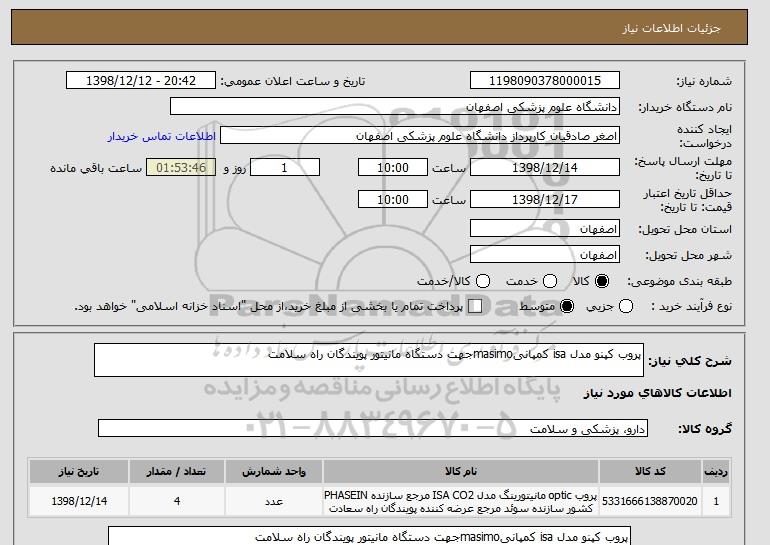
Task: Click the buyer organization name field
Action: pos(395,107)
